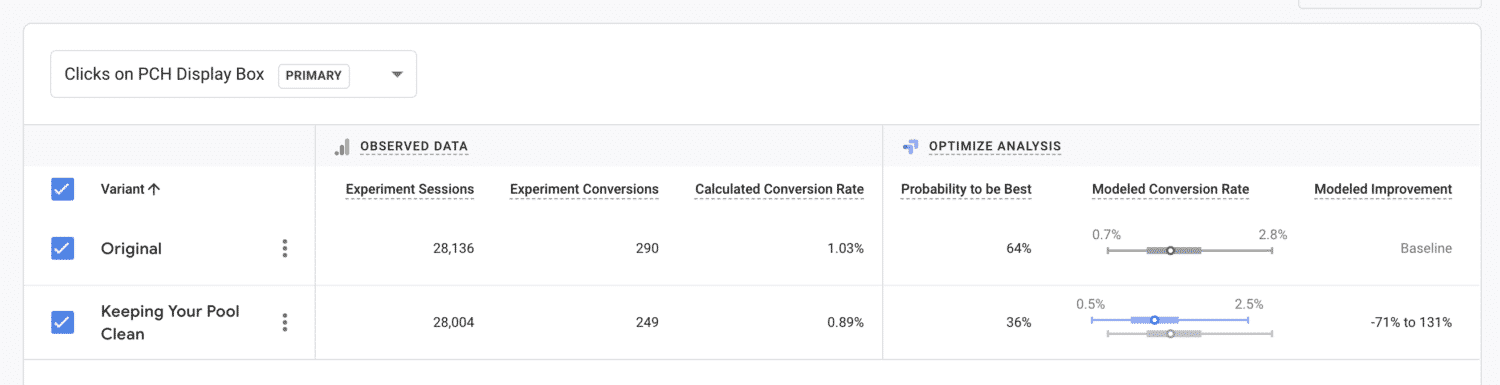Click the PRIMARY badge
The height and width of the screenshot is (385, 1500).
(314, 75)
